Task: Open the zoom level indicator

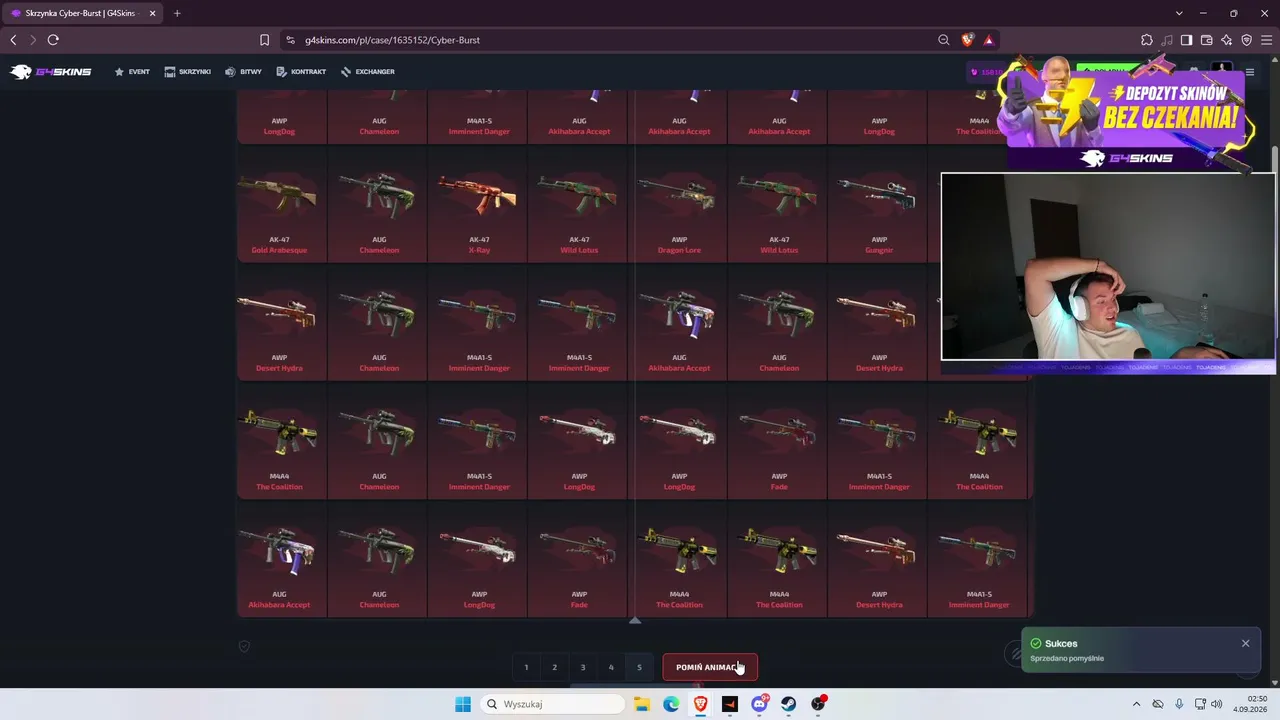Action: [x=943, y=40]
